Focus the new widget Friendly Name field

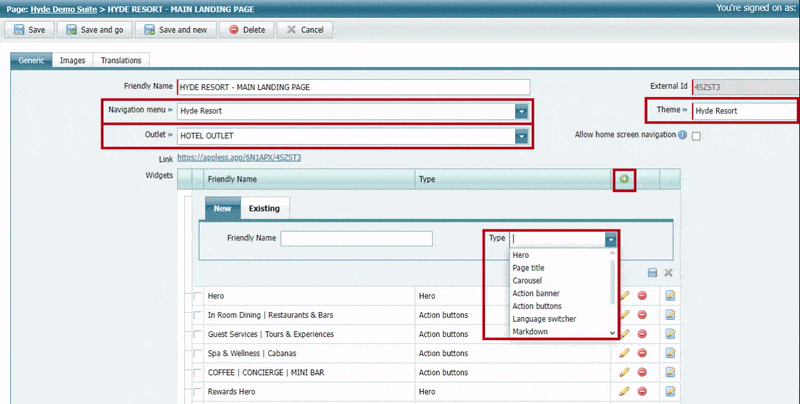357,238
